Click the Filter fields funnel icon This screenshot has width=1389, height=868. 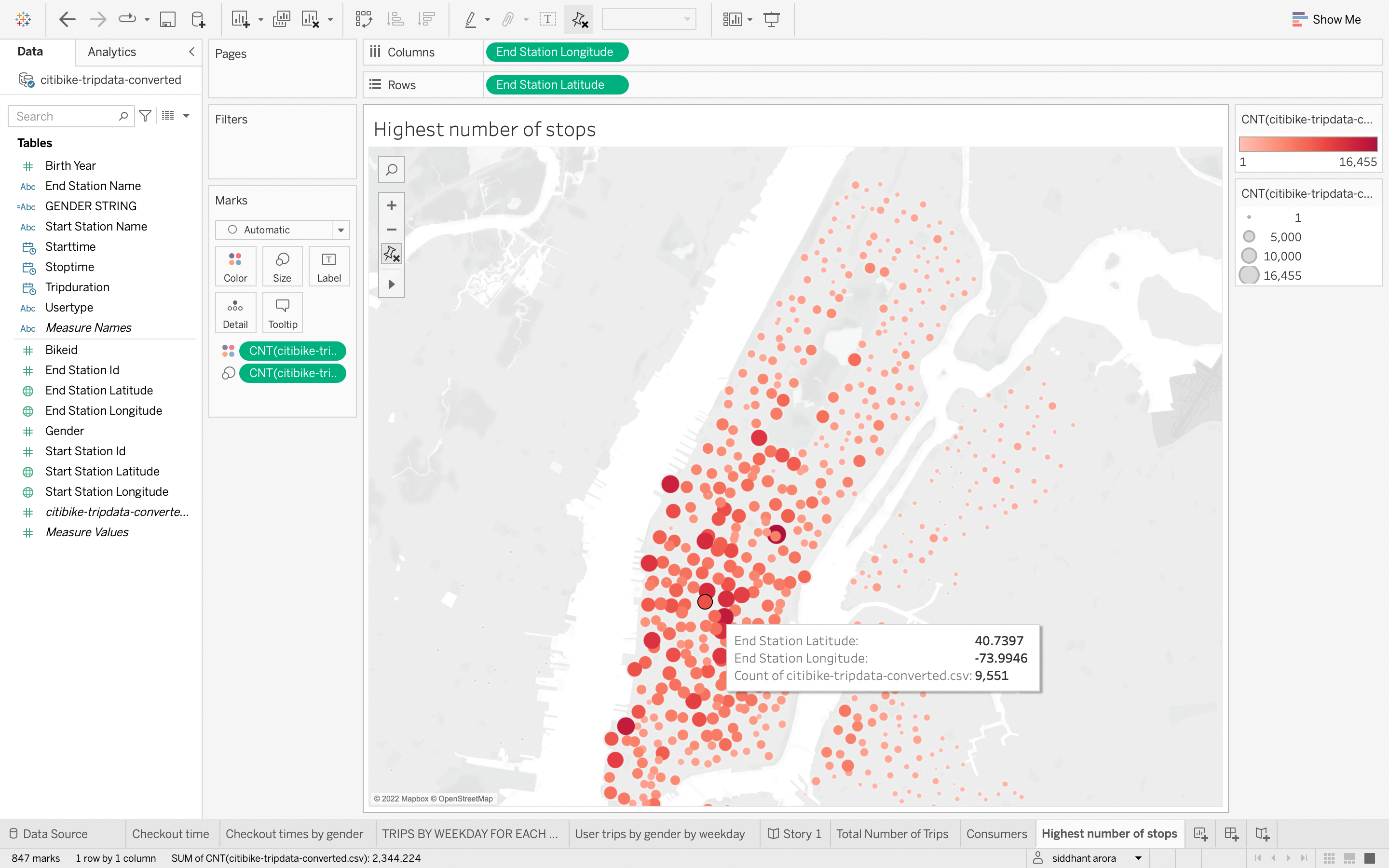pyautogui.click(x=145, y=116)
